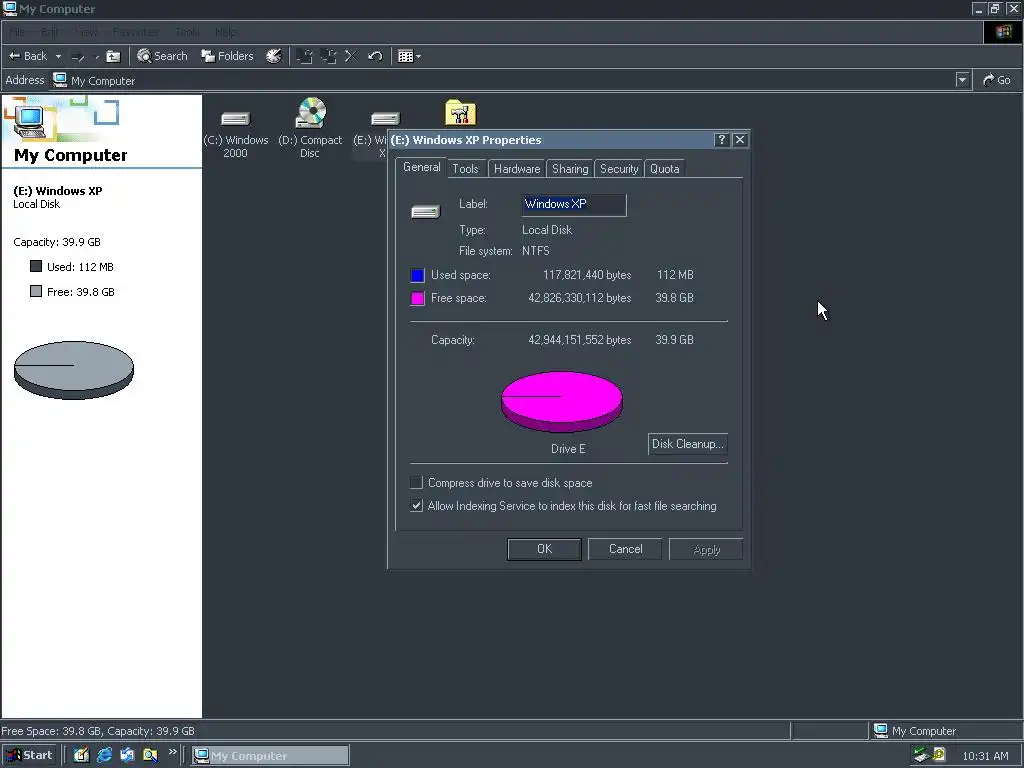Toggle the Folders pane
This screenshot has height=768, width=1024.
tap(227, 56)
